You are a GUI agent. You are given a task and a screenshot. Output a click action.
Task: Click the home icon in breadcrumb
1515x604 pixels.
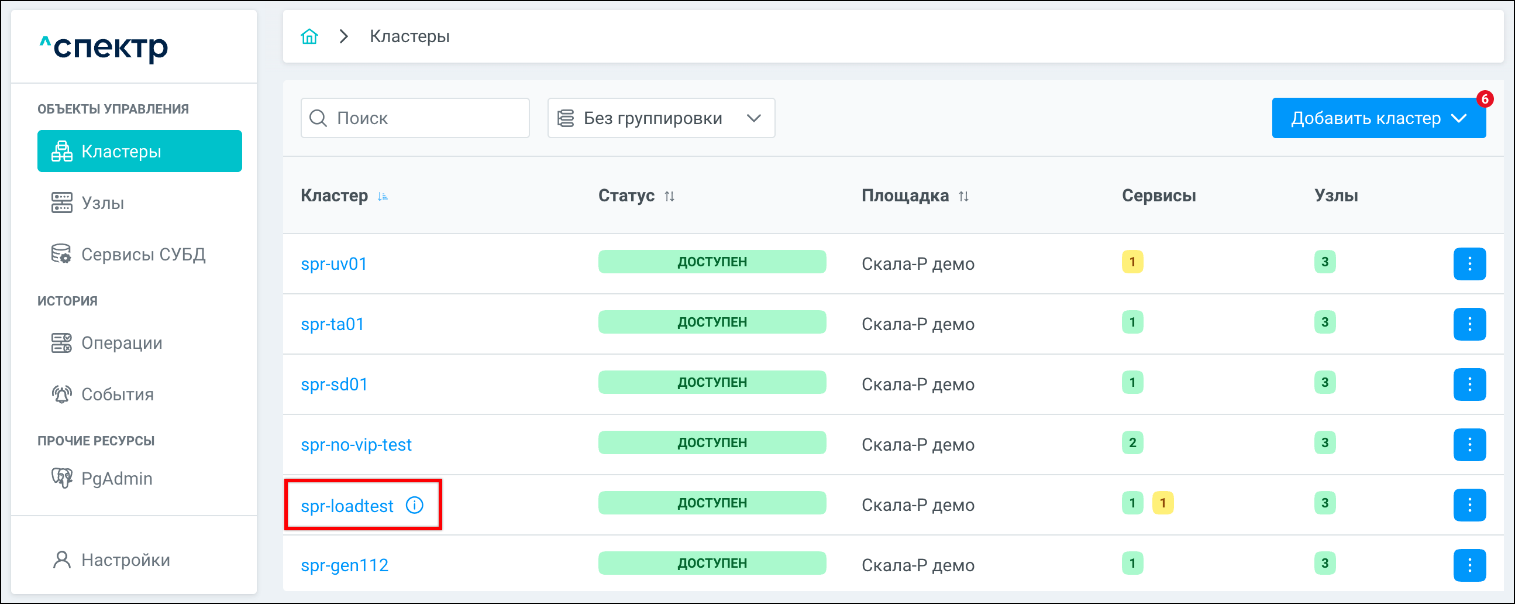coord(310,36)
